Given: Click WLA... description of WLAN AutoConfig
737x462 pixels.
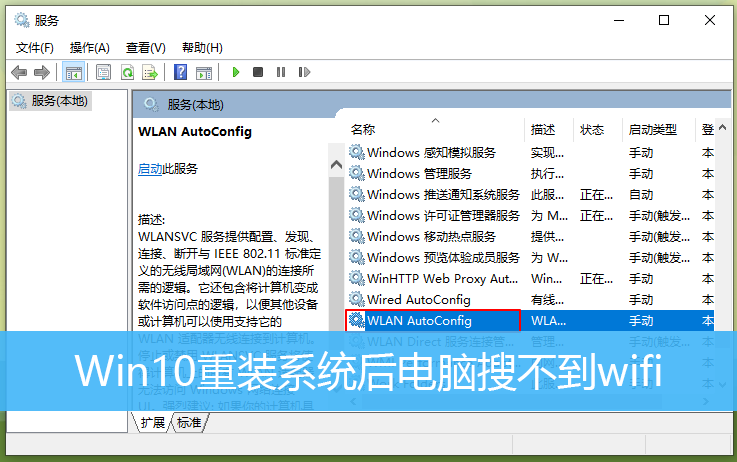Looking at the screenshot, I should 548,321.
